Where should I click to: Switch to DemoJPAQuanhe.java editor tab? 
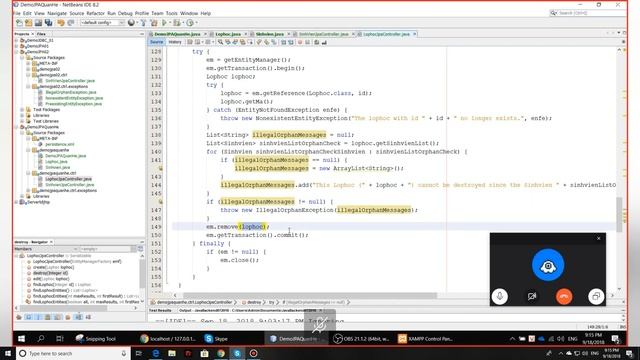(177, 34)
